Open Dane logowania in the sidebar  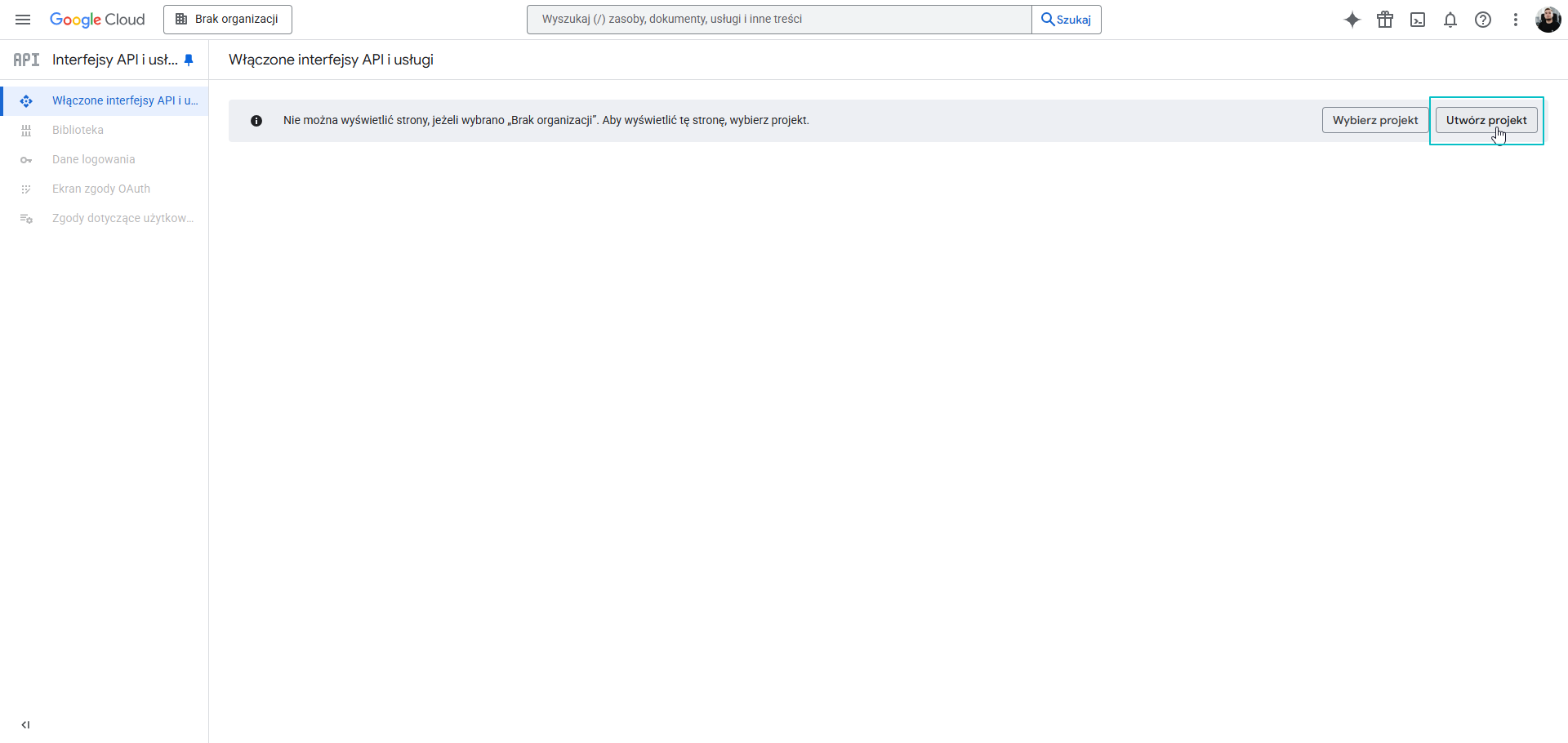pos(93,159)
